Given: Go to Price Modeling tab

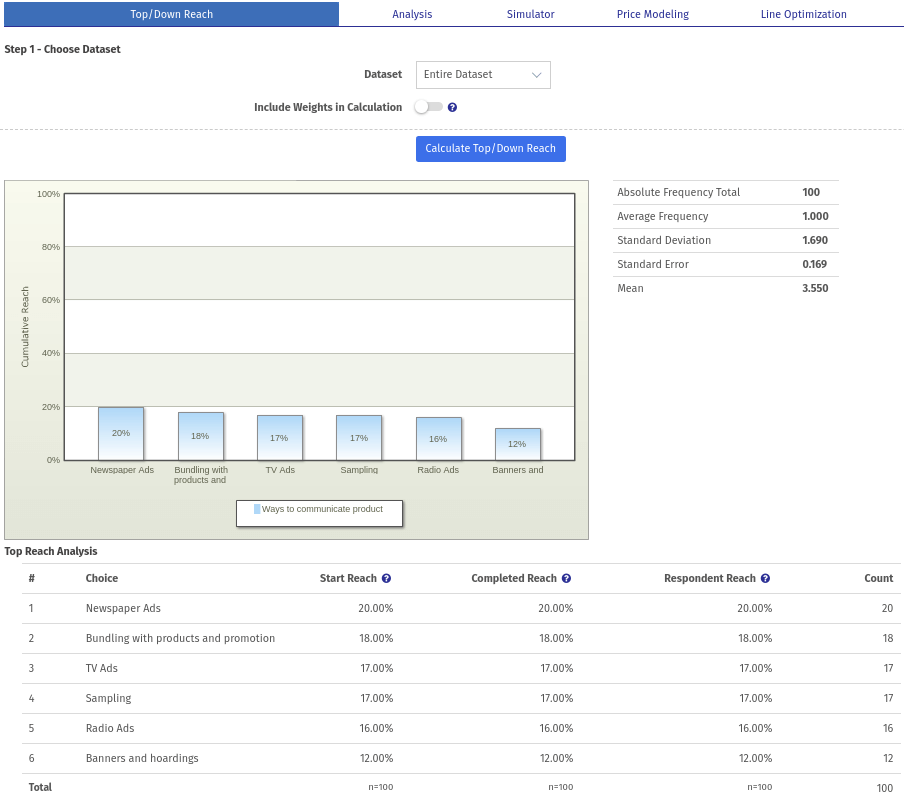Looking at the screenshot, I should [652, 14].
